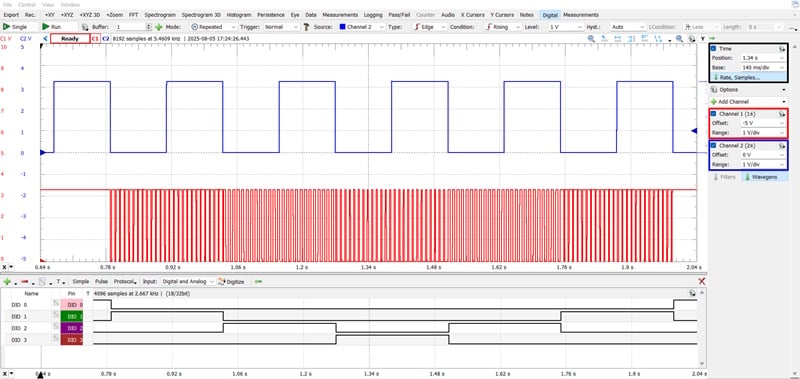Viewport: 800px width, 379px height.
Task: Expand the Options menu
Action: pos(748,89)
